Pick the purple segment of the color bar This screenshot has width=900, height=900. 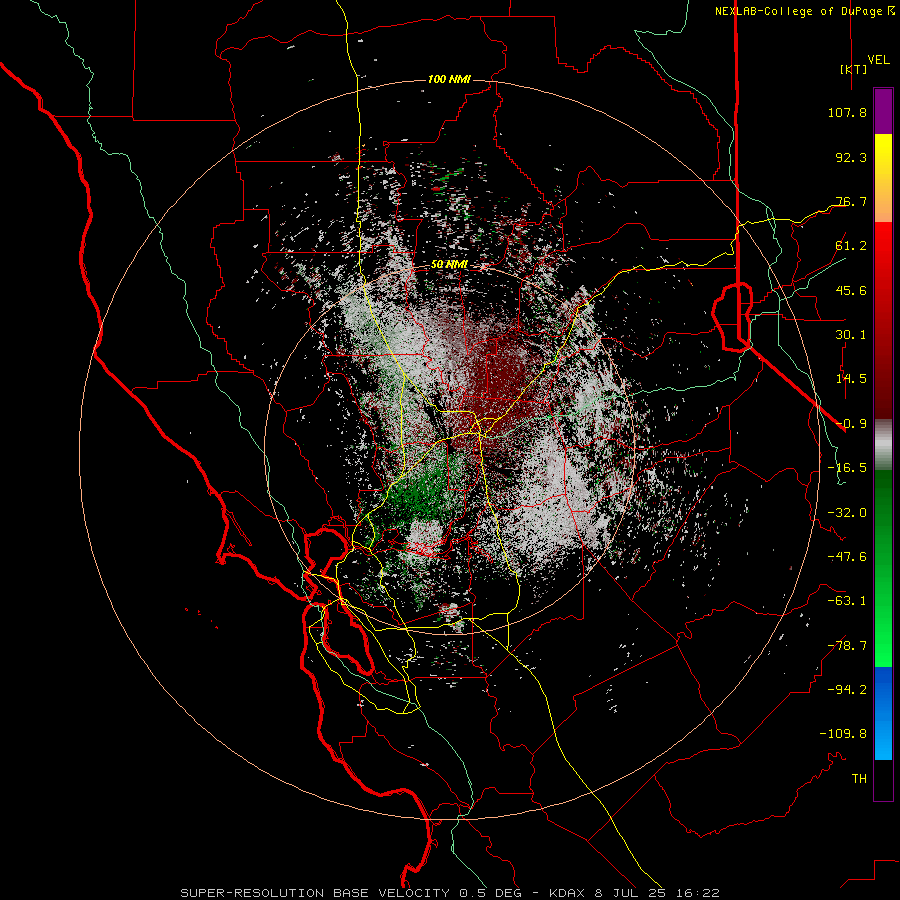[x=883, y=111]
